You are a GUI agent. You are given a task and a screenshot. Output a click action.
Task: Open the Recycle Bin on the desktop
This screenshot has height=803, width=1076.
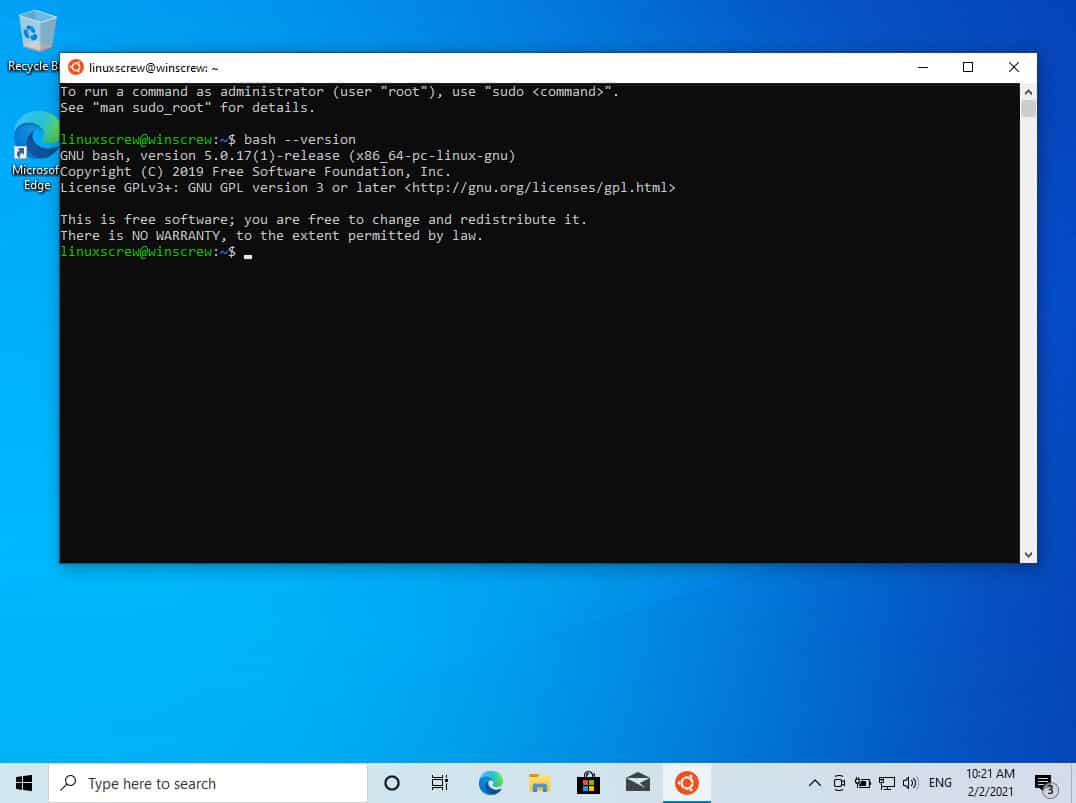pyautogui.click(x=33, y=30)
